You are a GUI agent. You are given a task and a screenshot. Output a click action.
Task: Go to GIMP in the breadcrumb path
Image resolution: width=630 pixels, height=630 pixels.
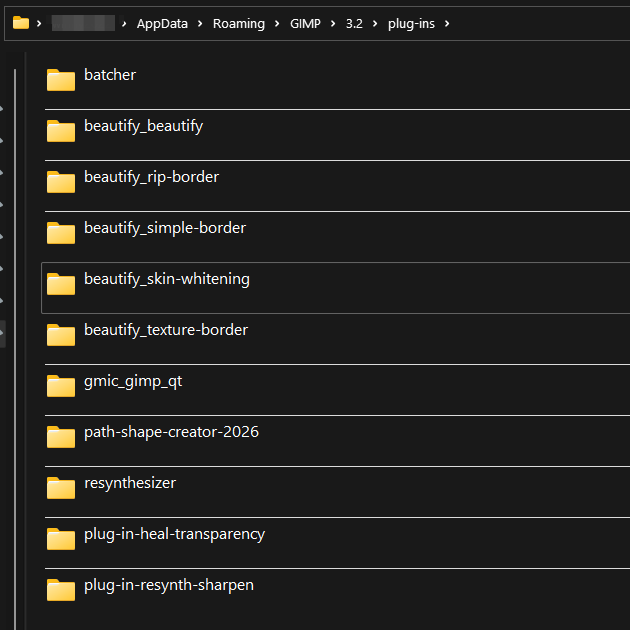pos(305,24)
